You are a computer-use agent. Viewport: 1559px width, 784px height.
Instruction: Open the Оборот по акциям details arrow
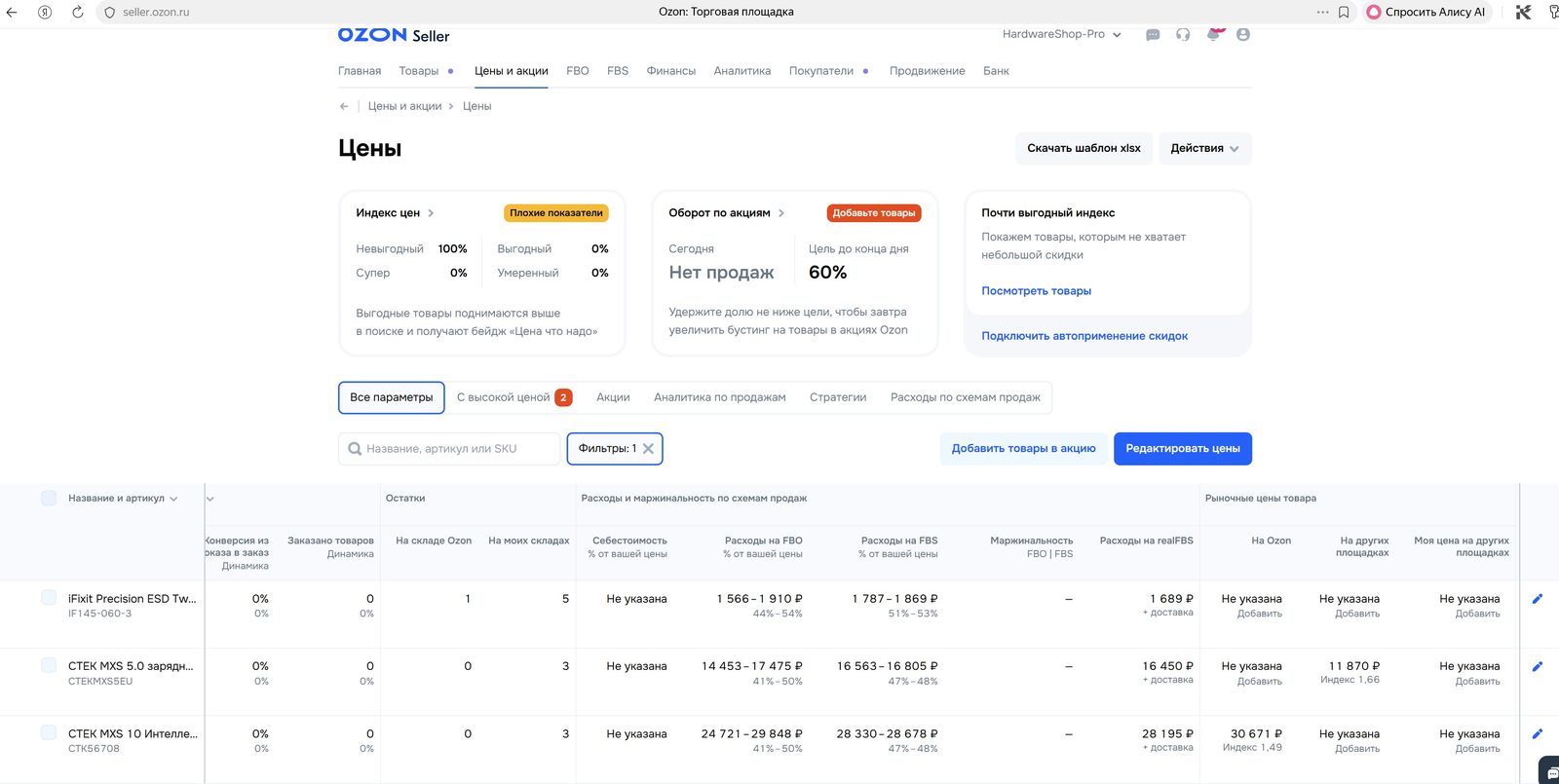click(x=781, y=212)
